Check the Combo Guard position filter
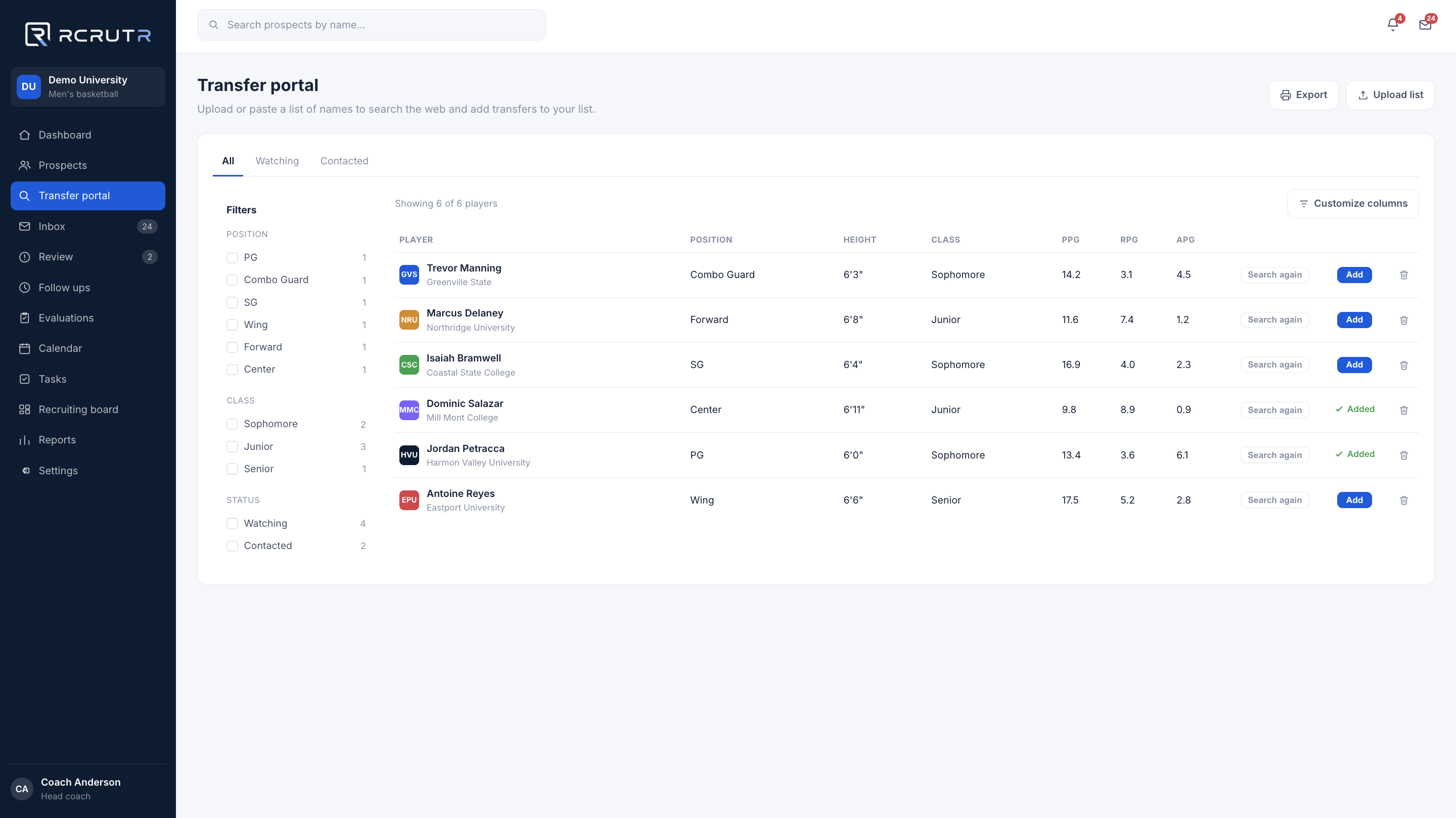 tap(232, 280)
